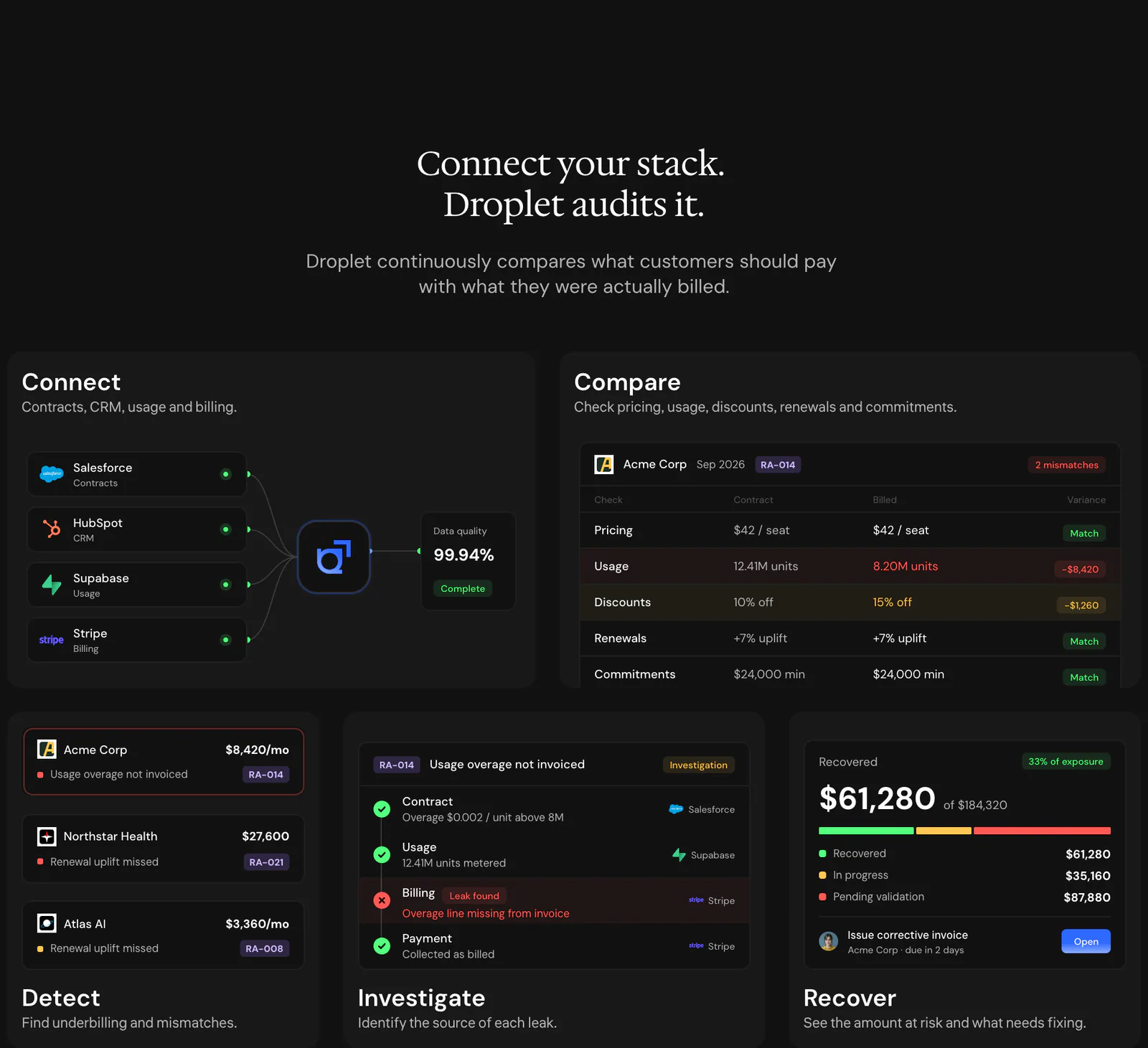Click the 33% of exposure badge
This screenshot has width=1148, height=1048.
tap(1065, 761)
